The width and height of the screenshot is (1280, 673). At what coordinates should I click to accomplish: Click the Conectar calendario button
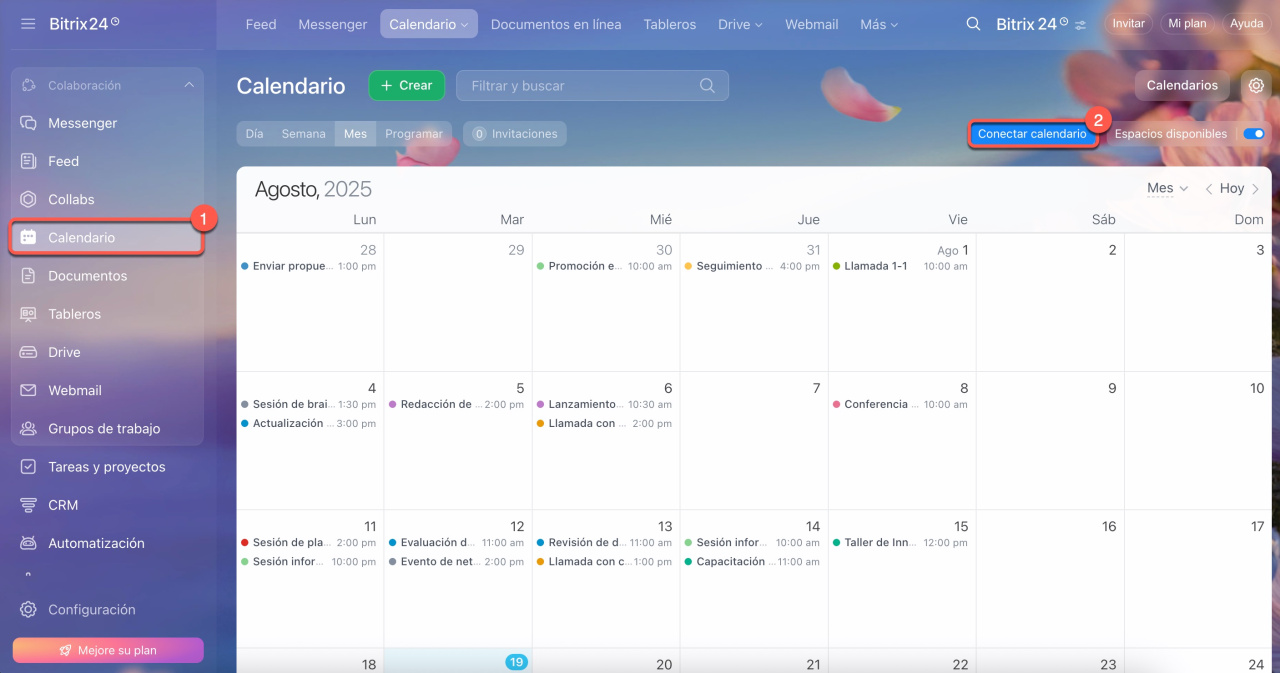coord(1032,134)
